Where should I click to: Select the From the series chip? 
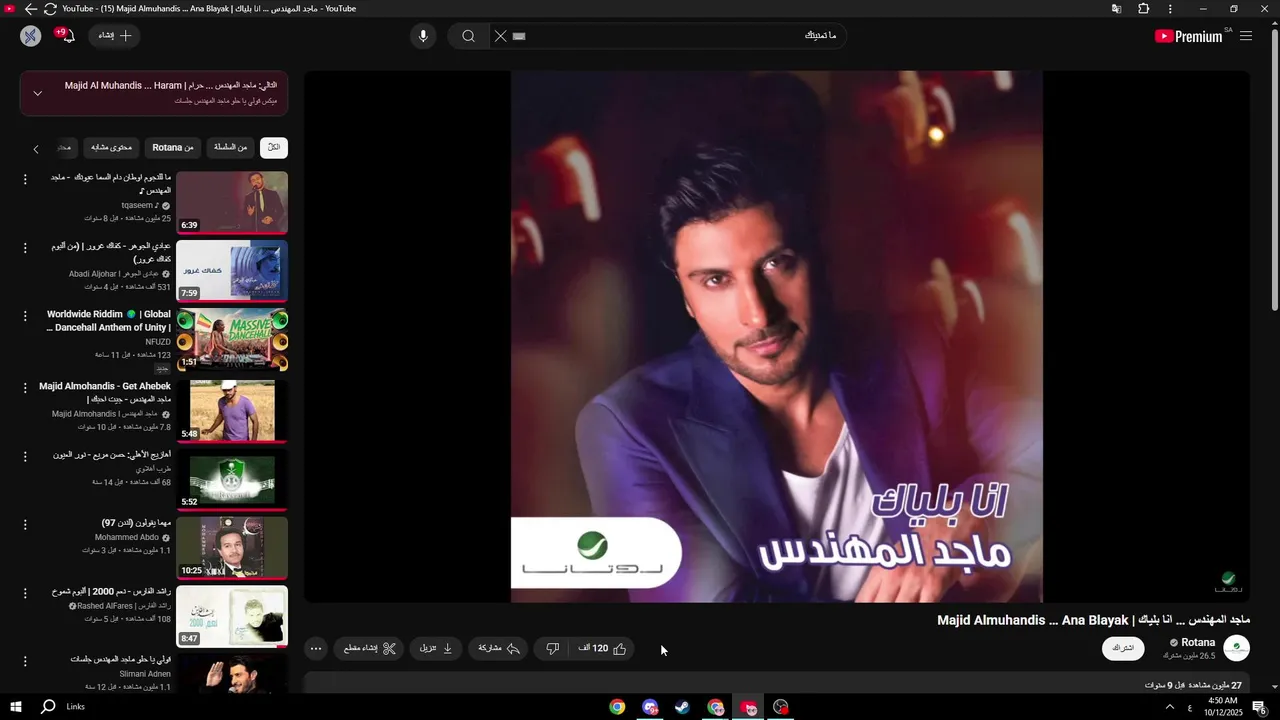point(230,148)
